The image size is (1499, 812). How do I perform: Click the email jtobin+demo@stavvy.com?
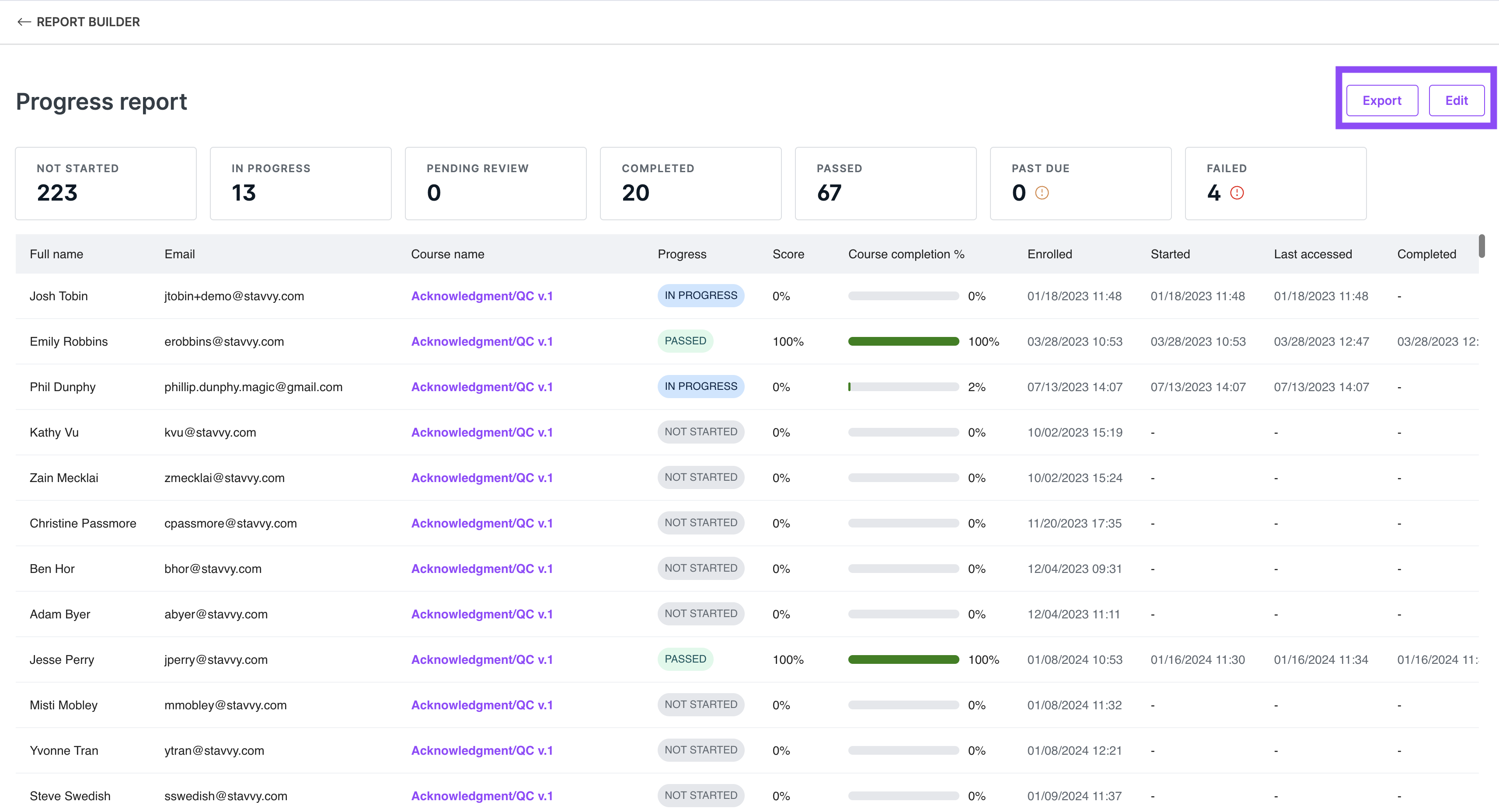(x=234, y=296)
